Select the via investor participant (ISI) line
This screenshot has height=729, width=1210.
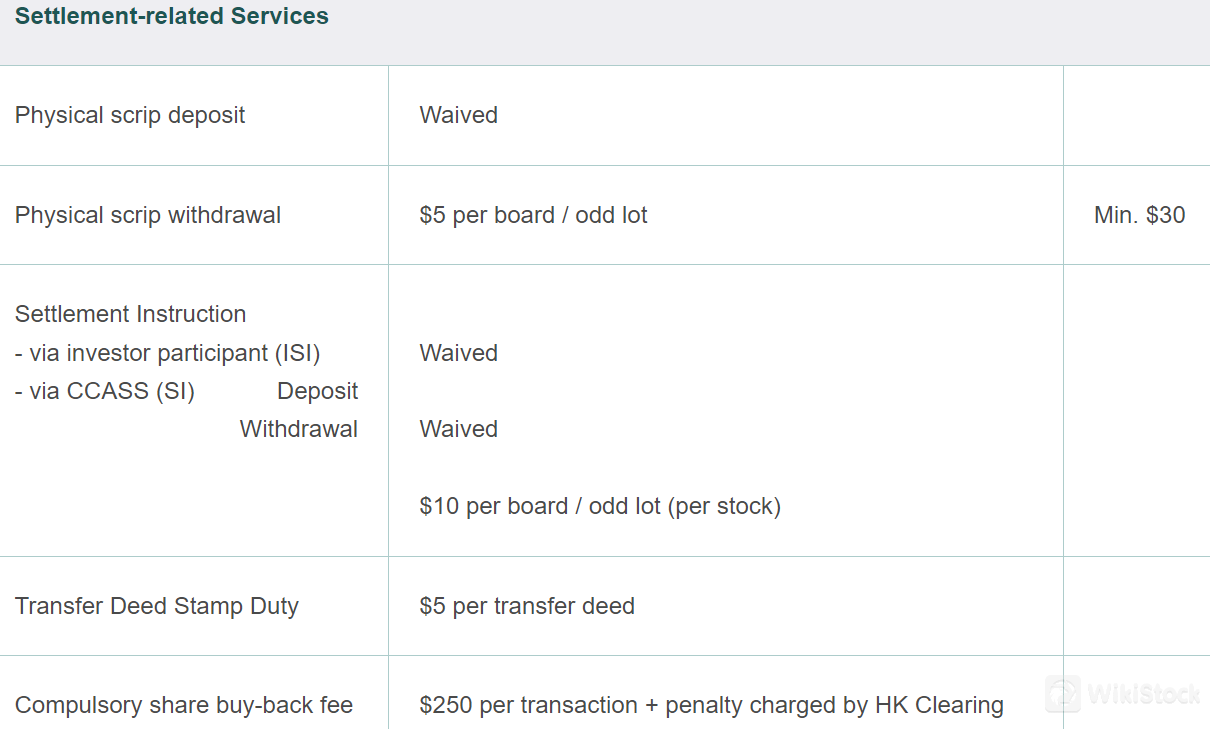(x=168, y=353)
